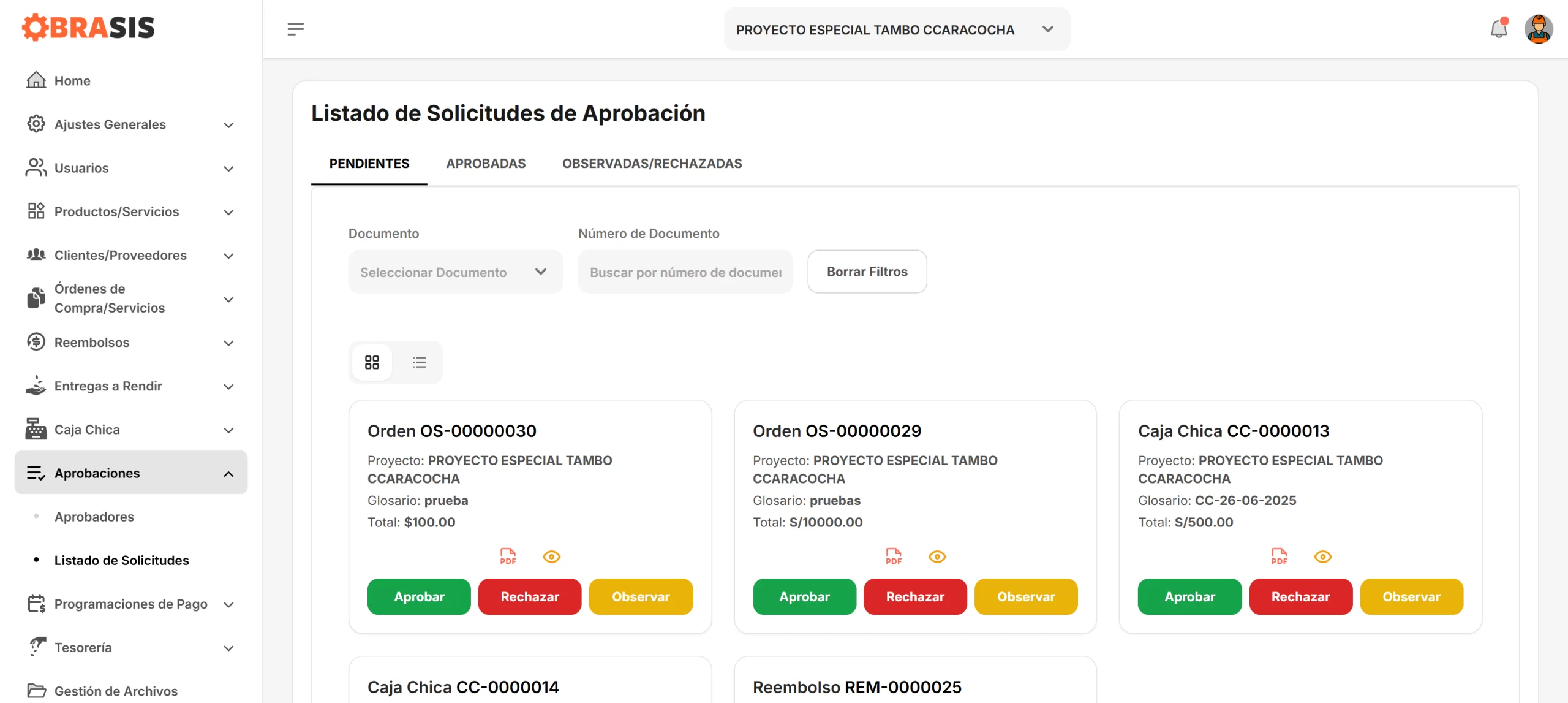
Task: Switch to list view layout
Action: 420,362
